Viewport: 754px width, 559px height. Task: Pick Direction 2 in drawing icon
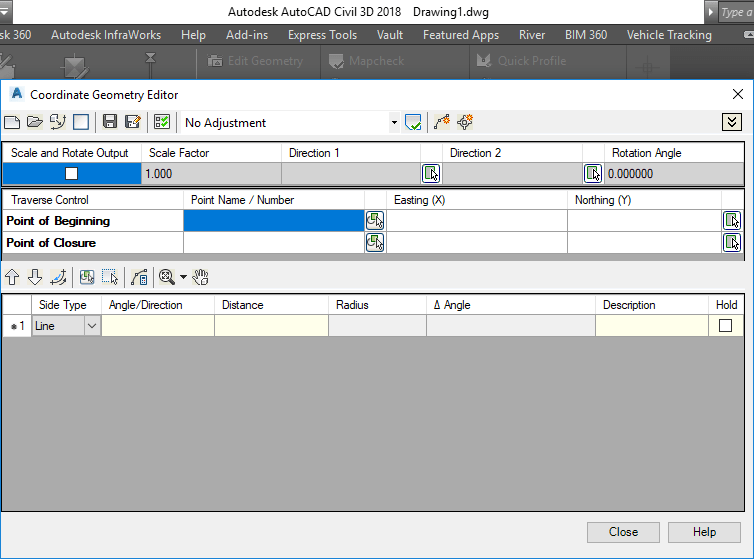tap(593, 174)
